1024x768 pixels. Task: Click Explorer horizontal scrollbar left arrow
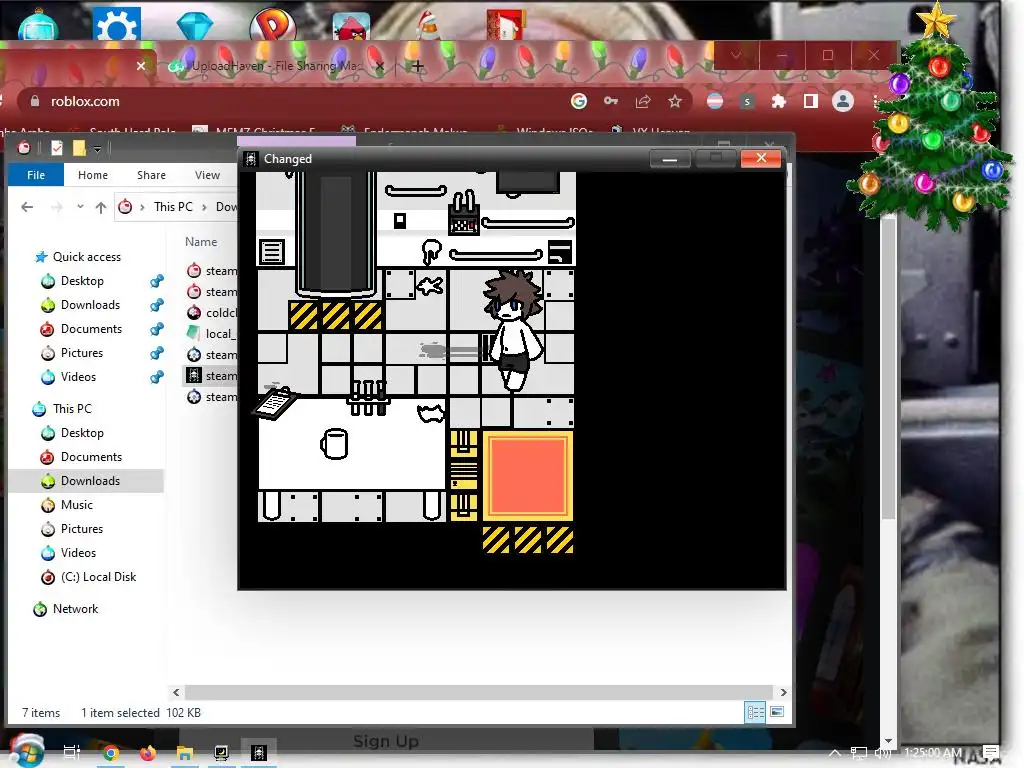point(176,692)
